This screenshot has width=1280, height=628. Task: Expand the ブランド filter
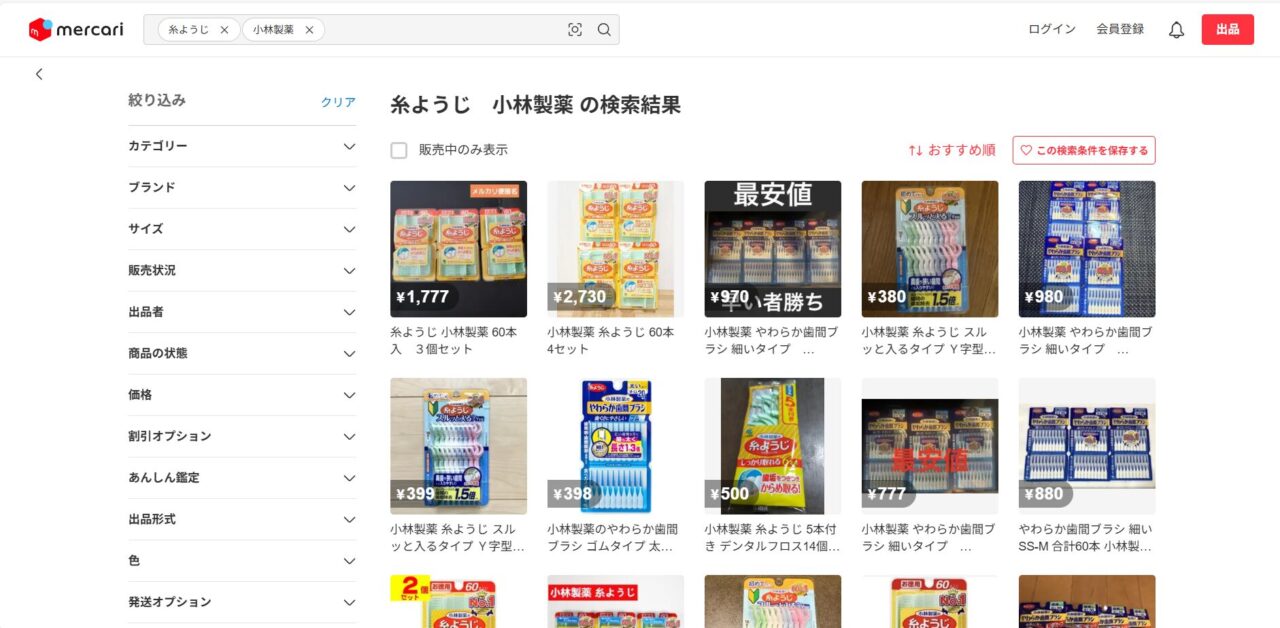click(x=242, y=188)
